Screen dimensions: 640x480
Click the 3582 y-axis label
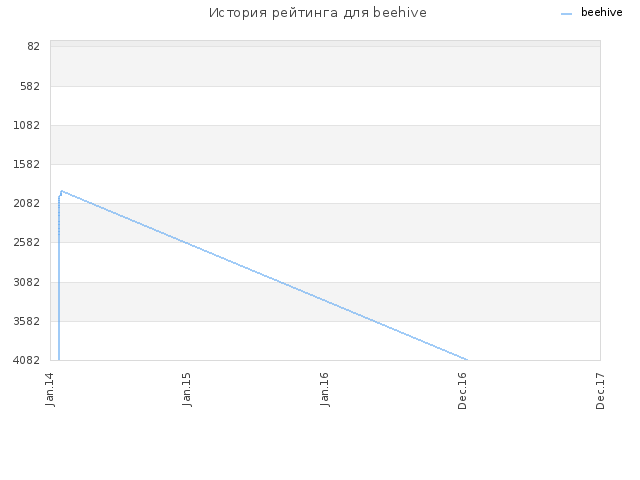click(27, 321)
